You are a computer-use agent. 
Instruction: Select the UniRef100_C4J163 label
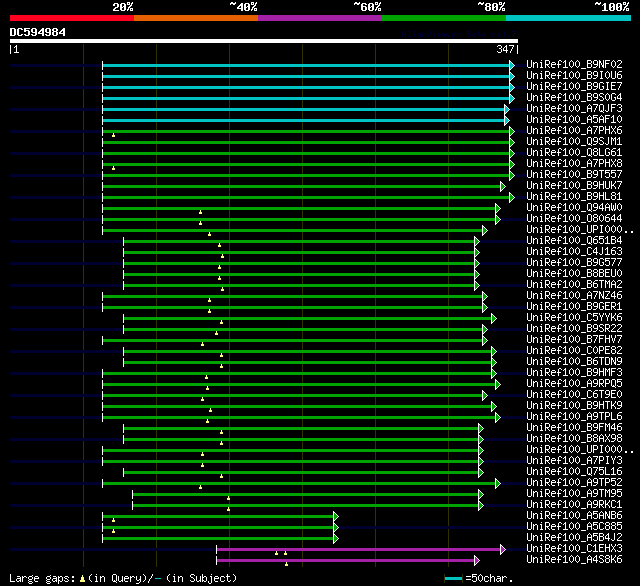(x=574, y=252)
